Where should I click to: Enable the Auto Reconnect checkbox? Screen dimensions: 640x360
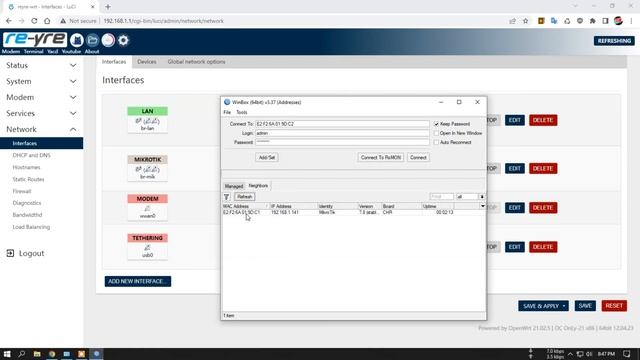[x=436, y=142]
